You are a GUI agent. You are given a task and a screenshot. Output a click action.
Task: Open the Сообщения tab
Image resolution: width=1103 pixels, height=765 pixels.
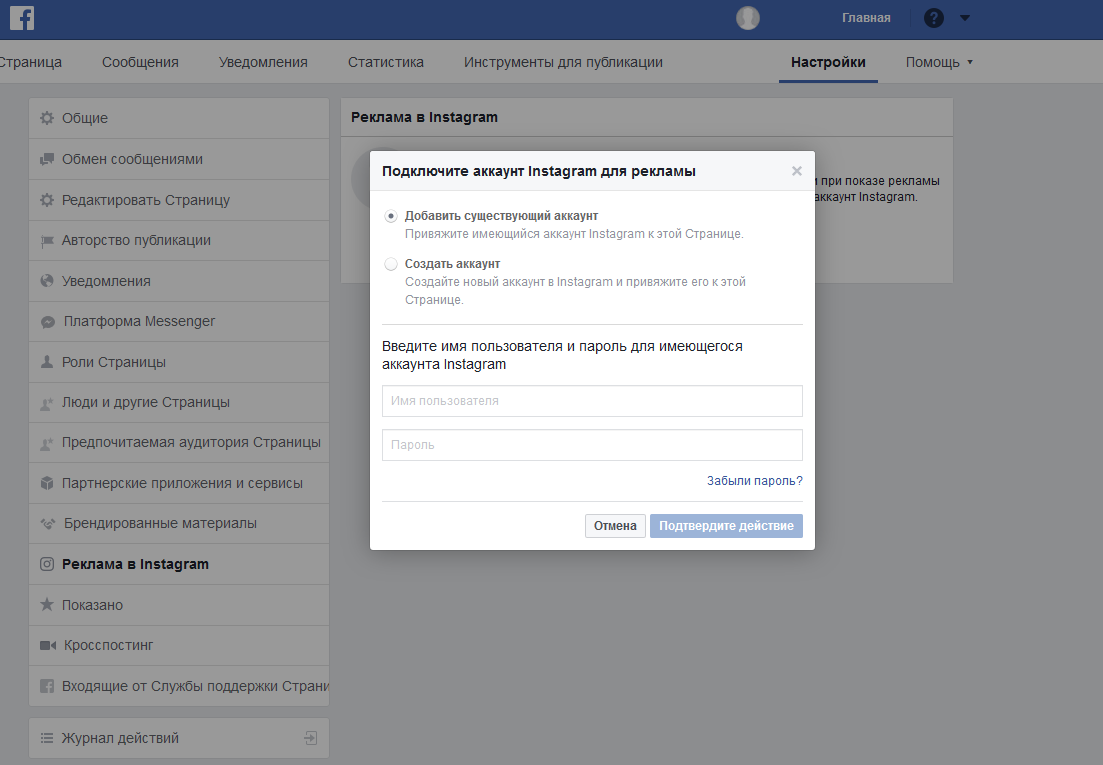140,62
